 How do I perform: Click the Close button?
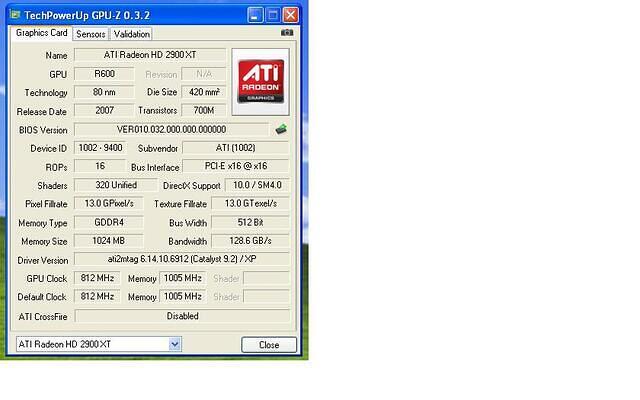point(269,345)
